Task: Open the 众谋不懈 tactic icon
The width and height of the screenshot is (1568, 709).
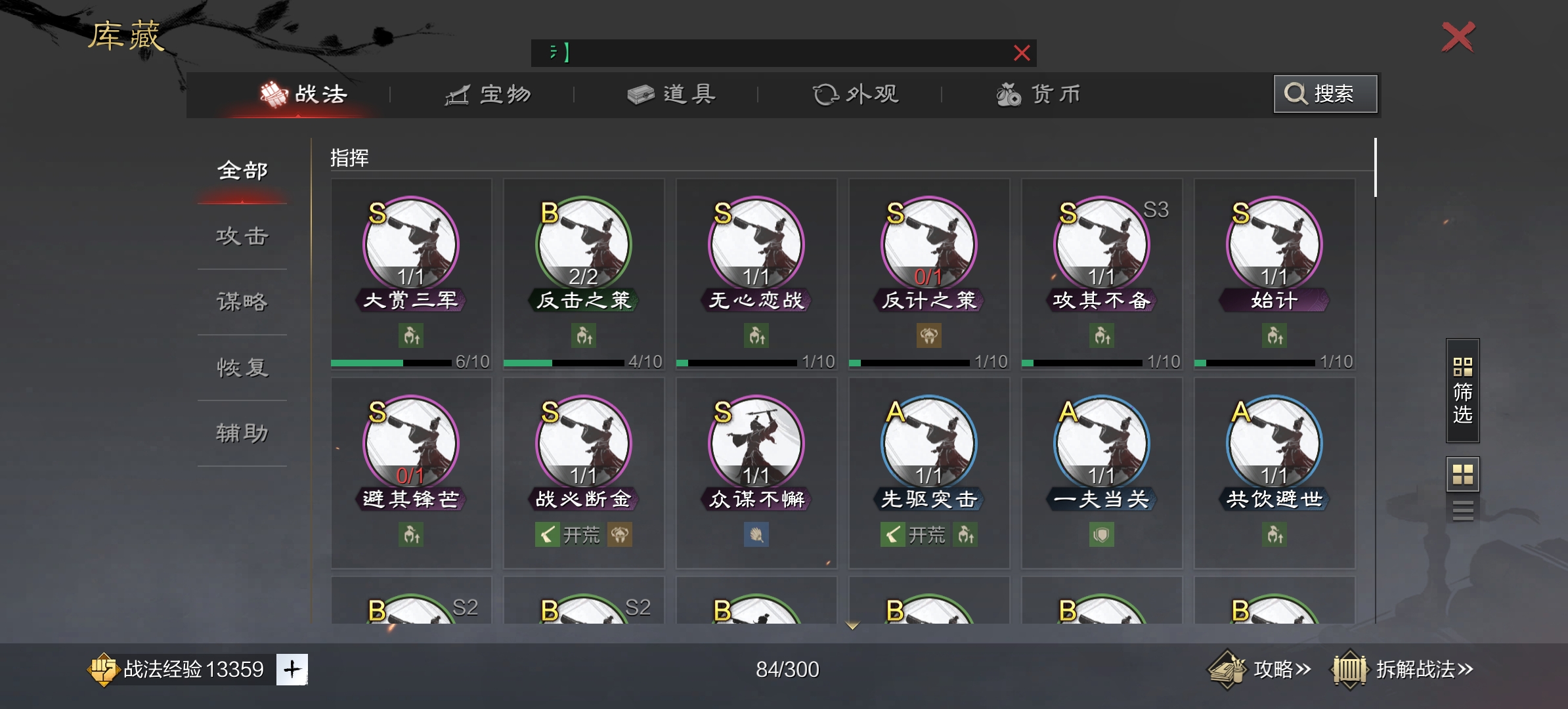Action: (756, 443)
